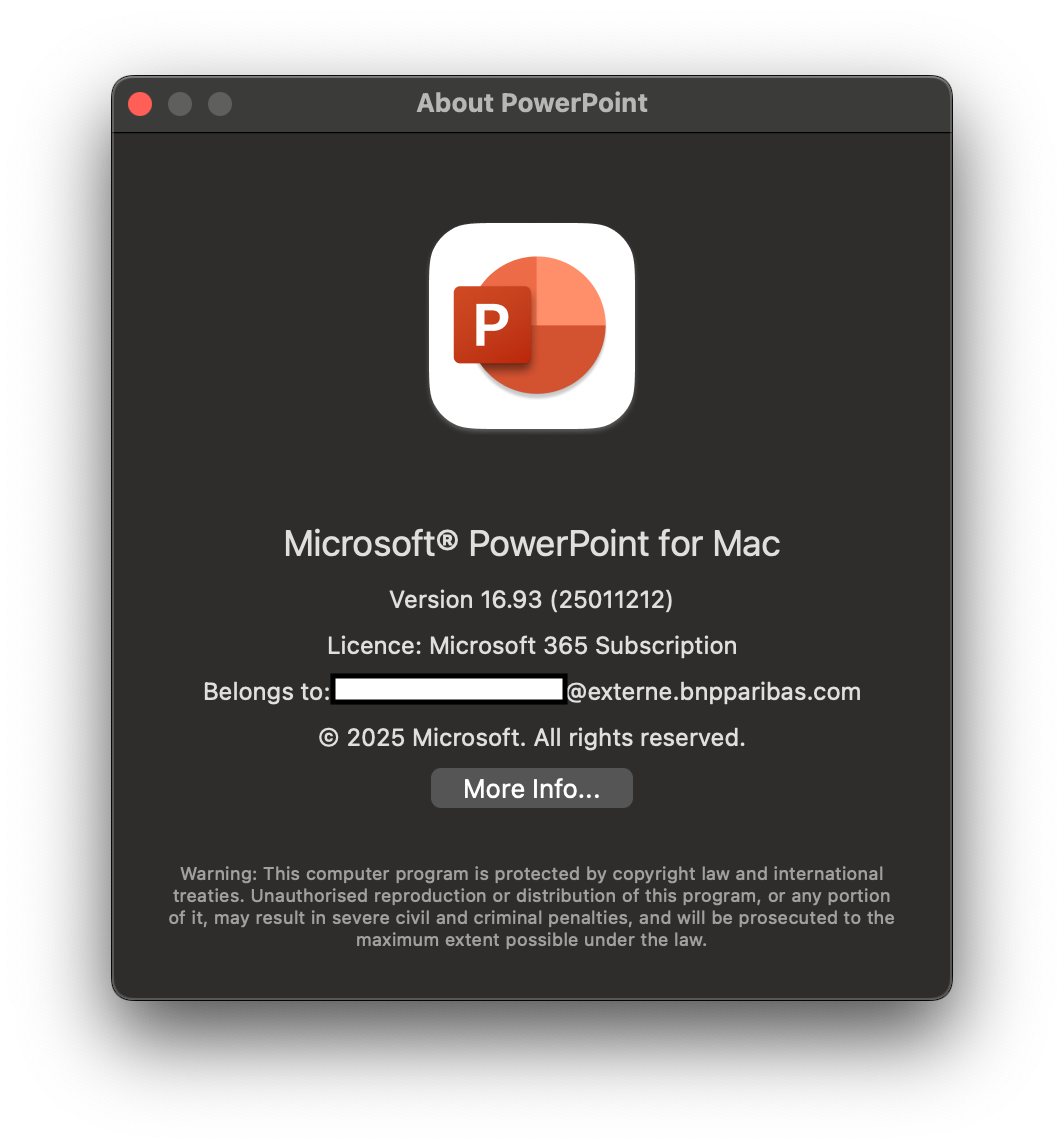This screenshot has height=1148, width=1064.
Task: Click the Microsoft PowerPoint for Mac heading
Action: point(532,544)
